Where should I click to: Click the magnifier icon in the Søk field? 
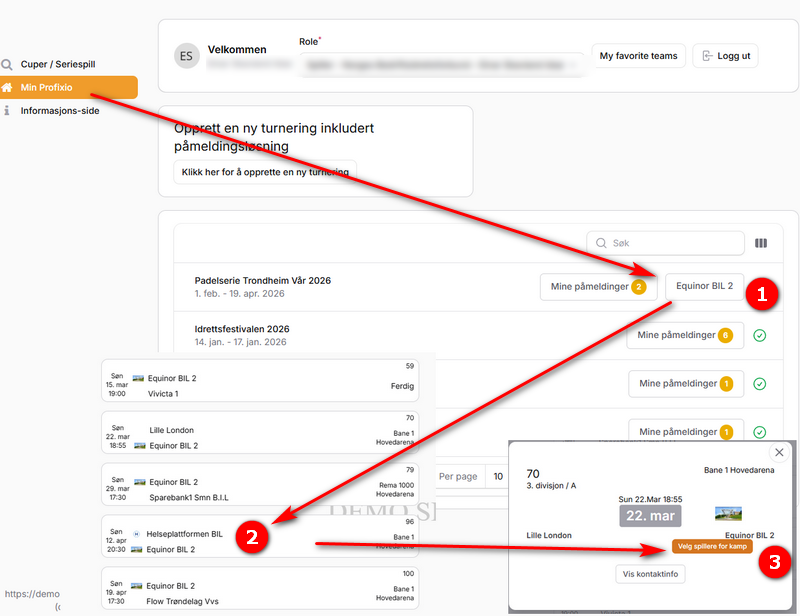click(x=601, y=243)
